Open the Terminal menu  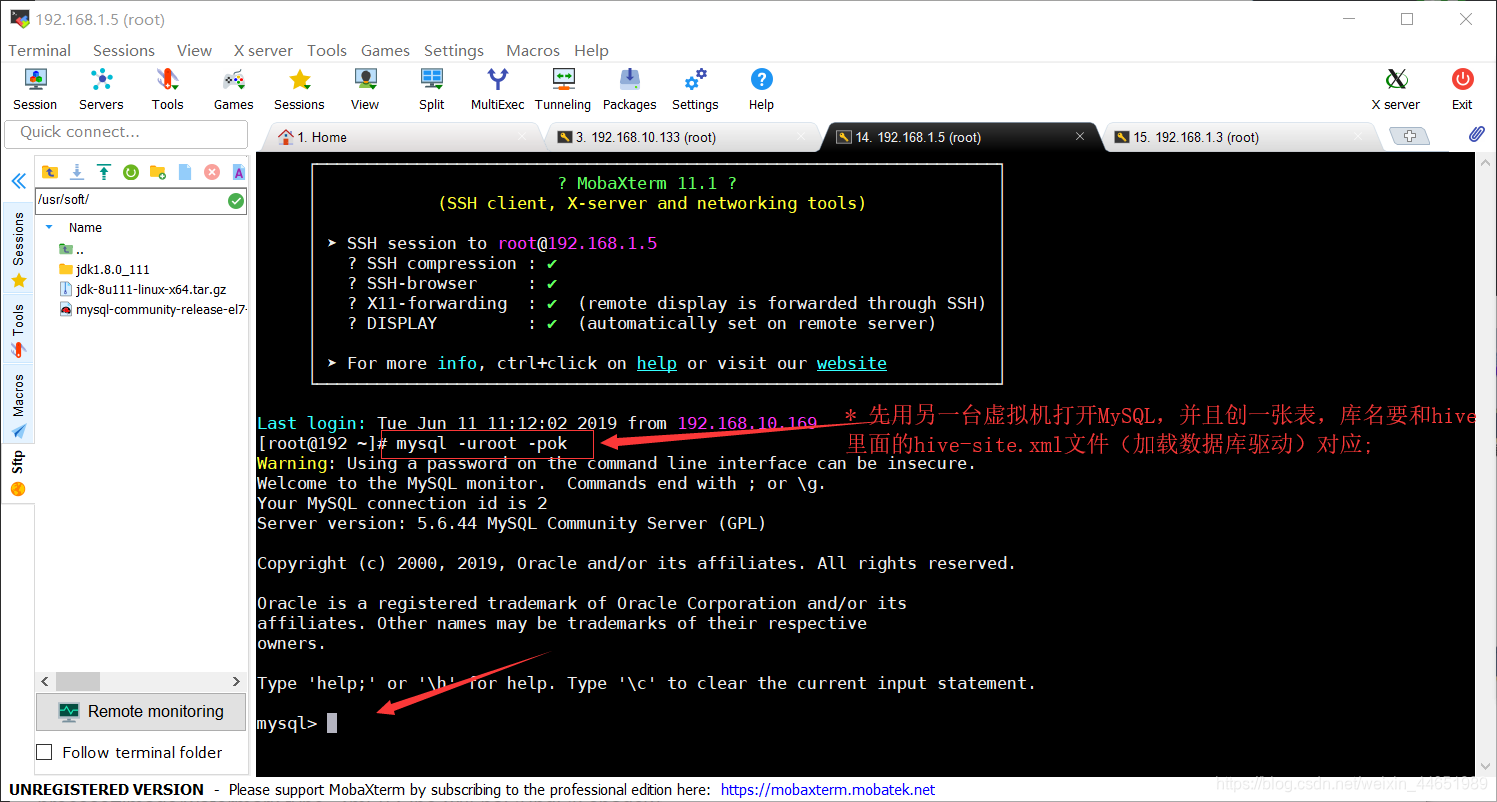[40, 50]
